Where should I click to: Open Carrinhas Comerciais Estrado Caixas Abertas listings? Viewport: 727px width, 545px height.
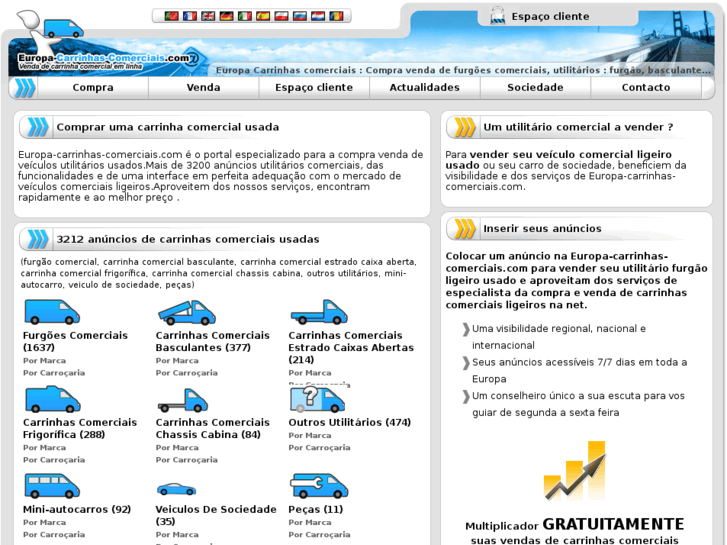351,347
